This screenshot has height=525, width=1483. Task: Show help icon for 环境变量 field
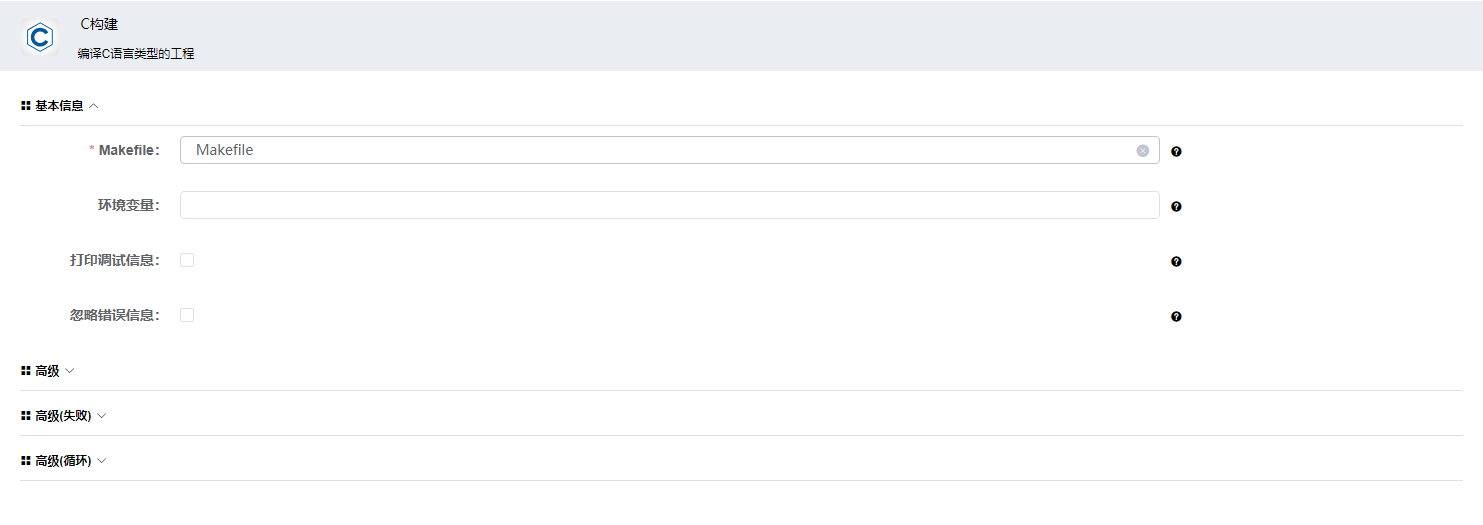coord(1176,207)
